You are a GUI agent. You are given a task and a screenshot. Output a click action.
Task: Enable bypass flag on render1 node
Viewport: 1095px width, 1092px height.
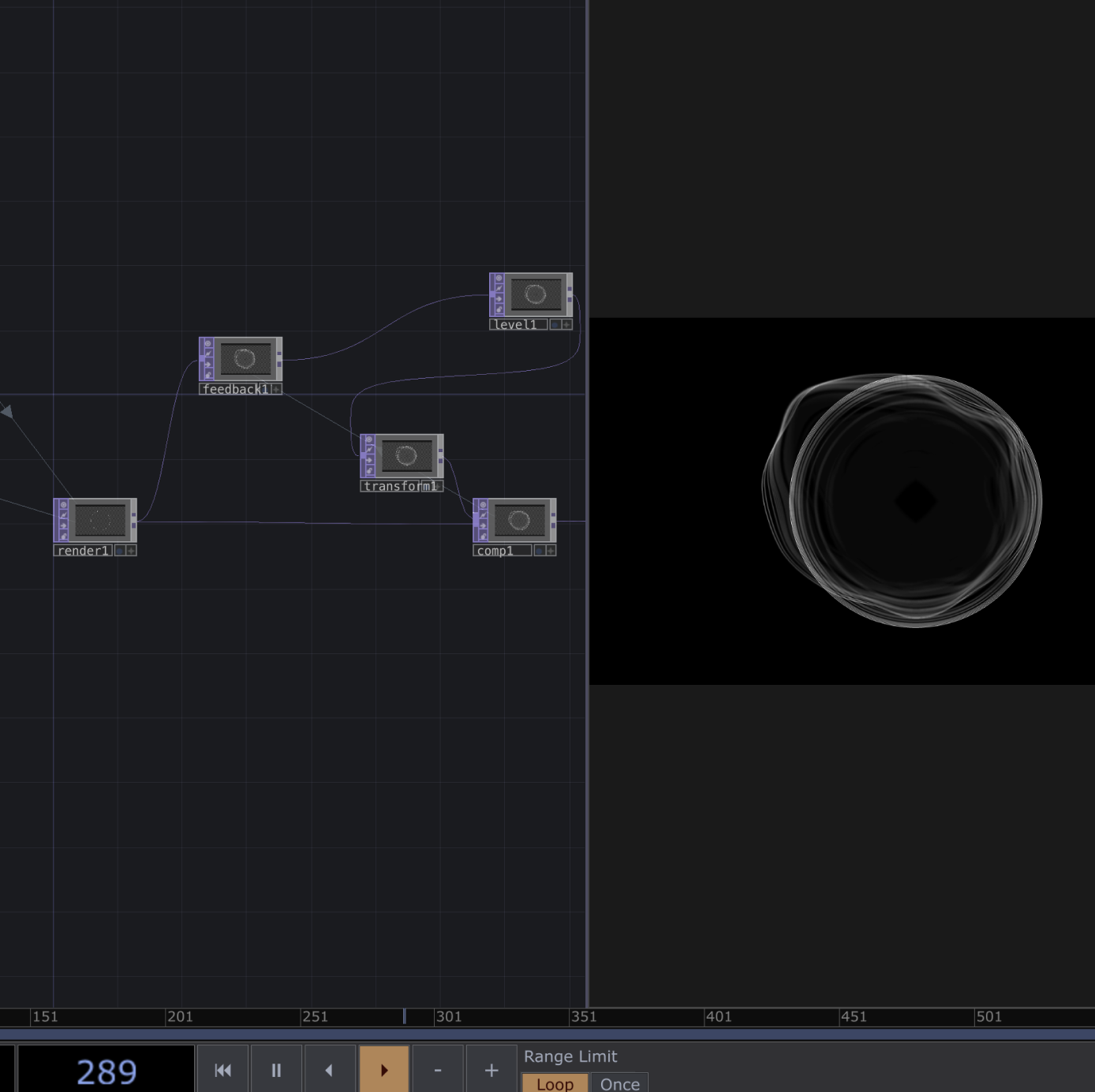pyautogui.click(x=63, y=515)
